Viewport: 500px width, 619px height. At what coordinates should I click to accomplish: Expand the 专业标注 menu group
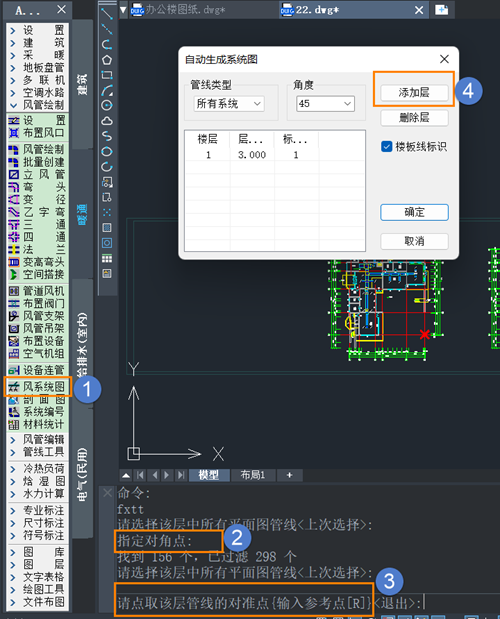click(38, 510)
